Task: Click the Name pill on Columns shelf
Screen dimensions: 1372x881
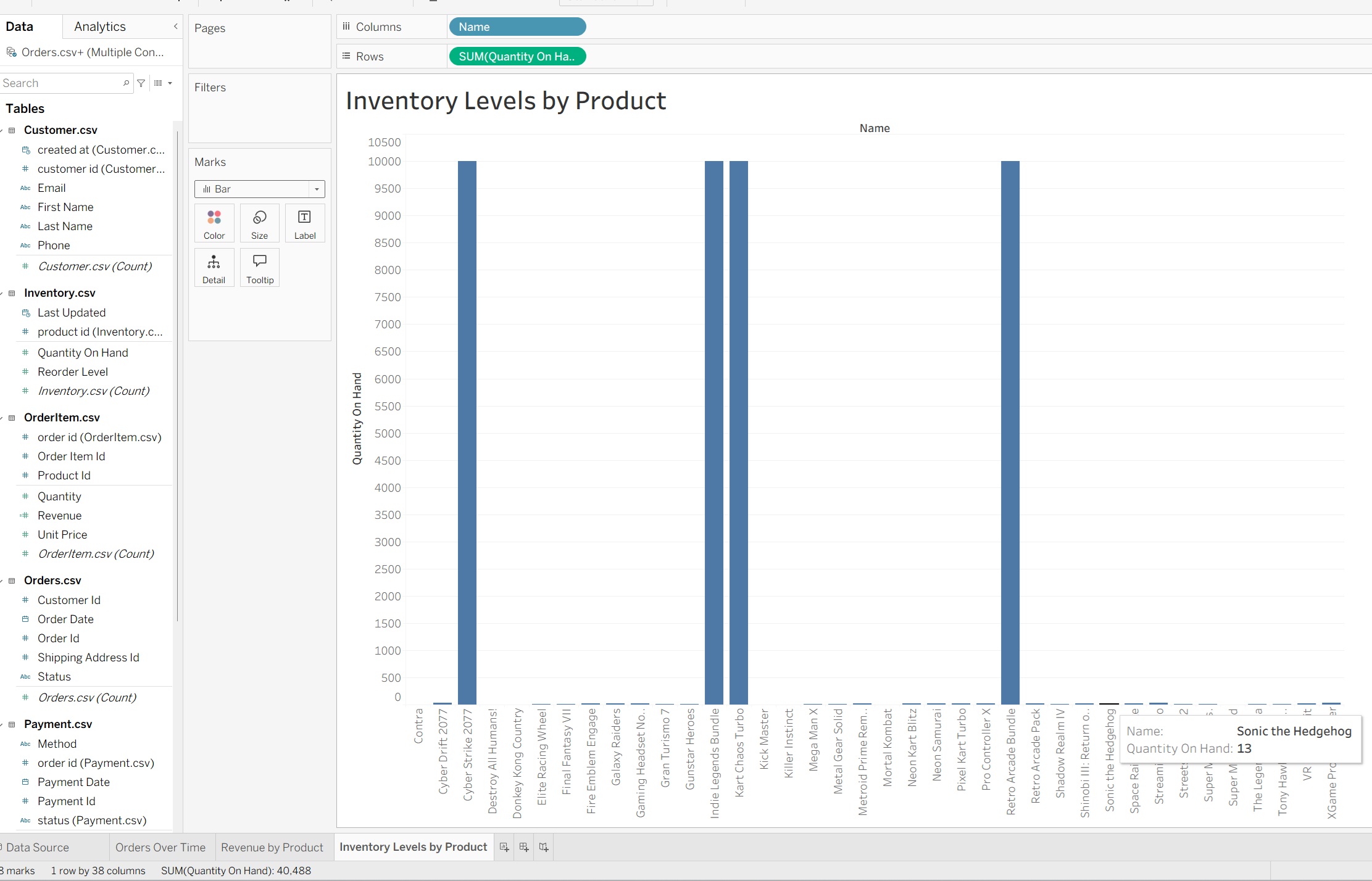Action: 517,27
